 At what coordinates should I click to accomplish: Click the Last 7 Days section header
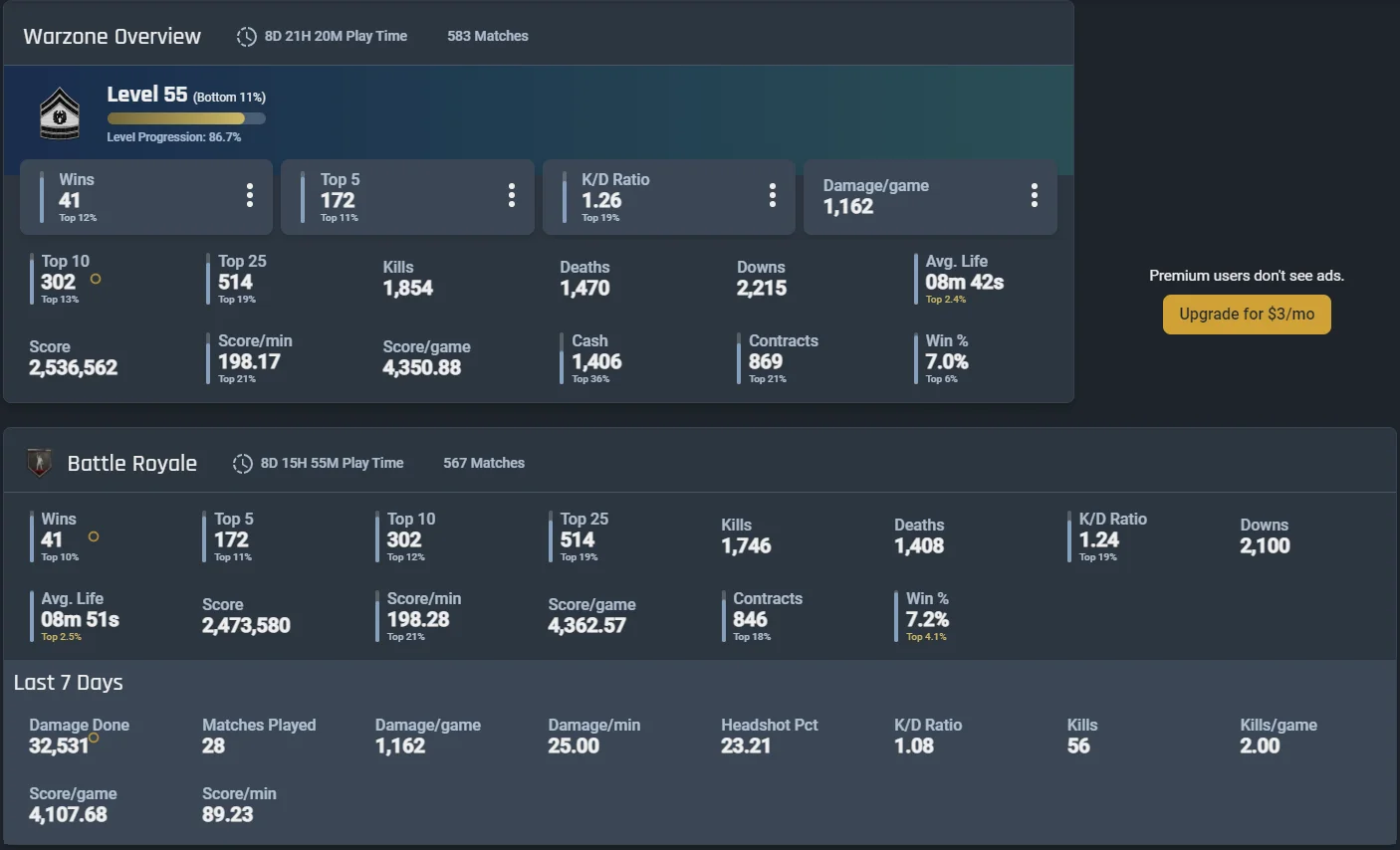[69, 683]
